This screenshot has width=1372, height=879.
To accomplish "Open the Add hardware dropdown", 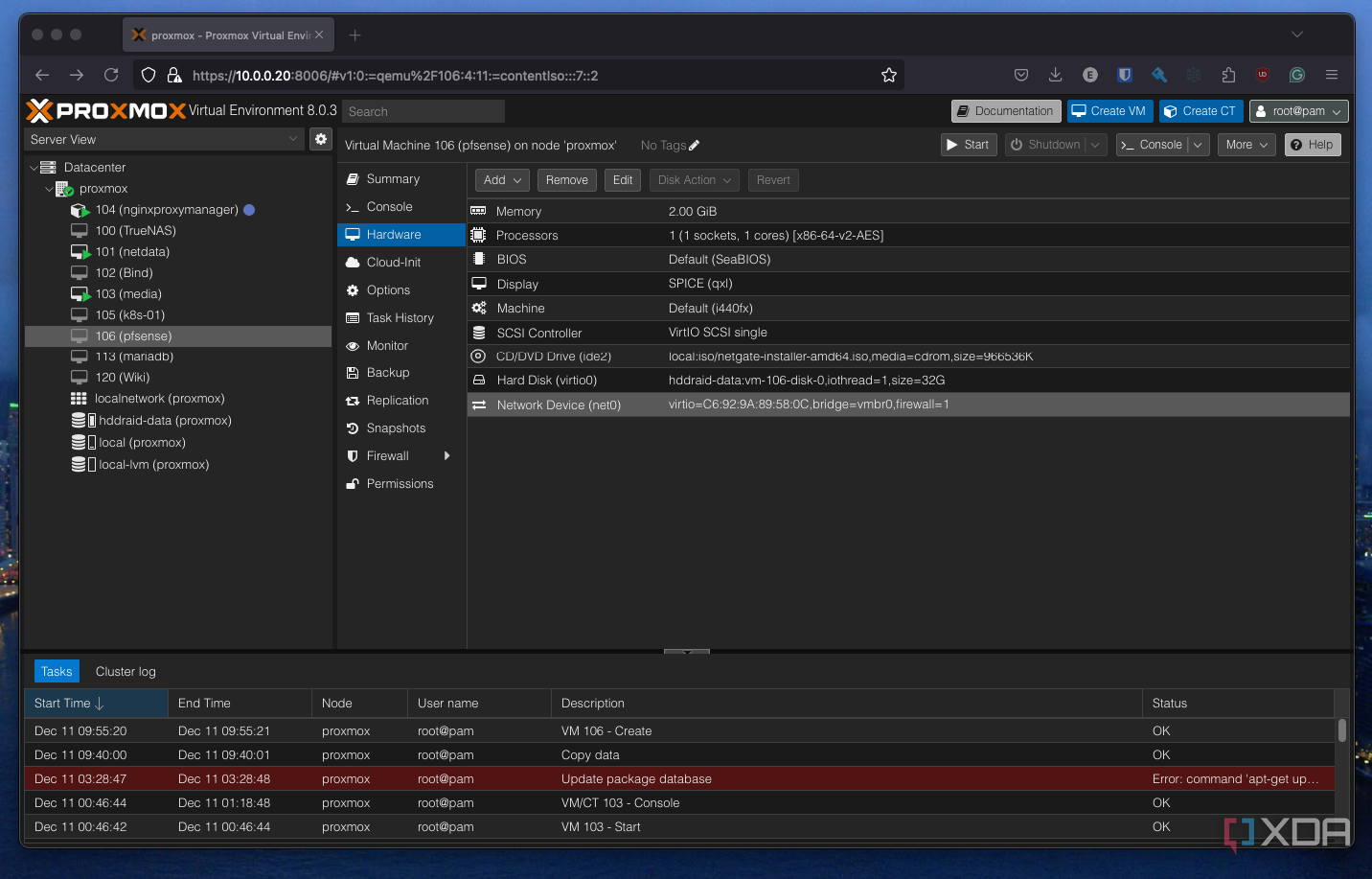I will coord(502,180).
